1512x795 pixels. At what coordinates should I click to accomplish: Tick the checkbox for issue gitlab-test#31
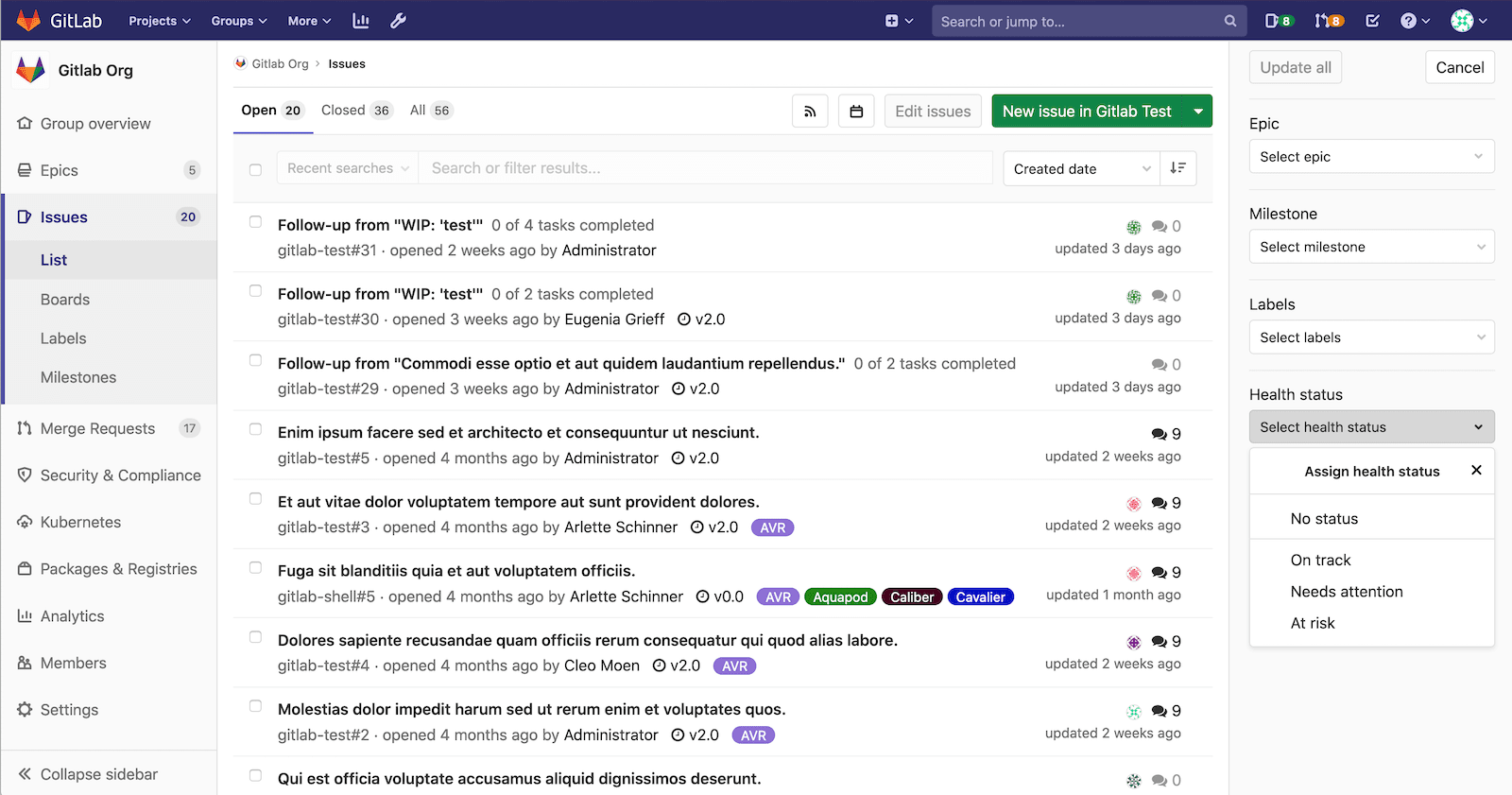tap(255, 222)
